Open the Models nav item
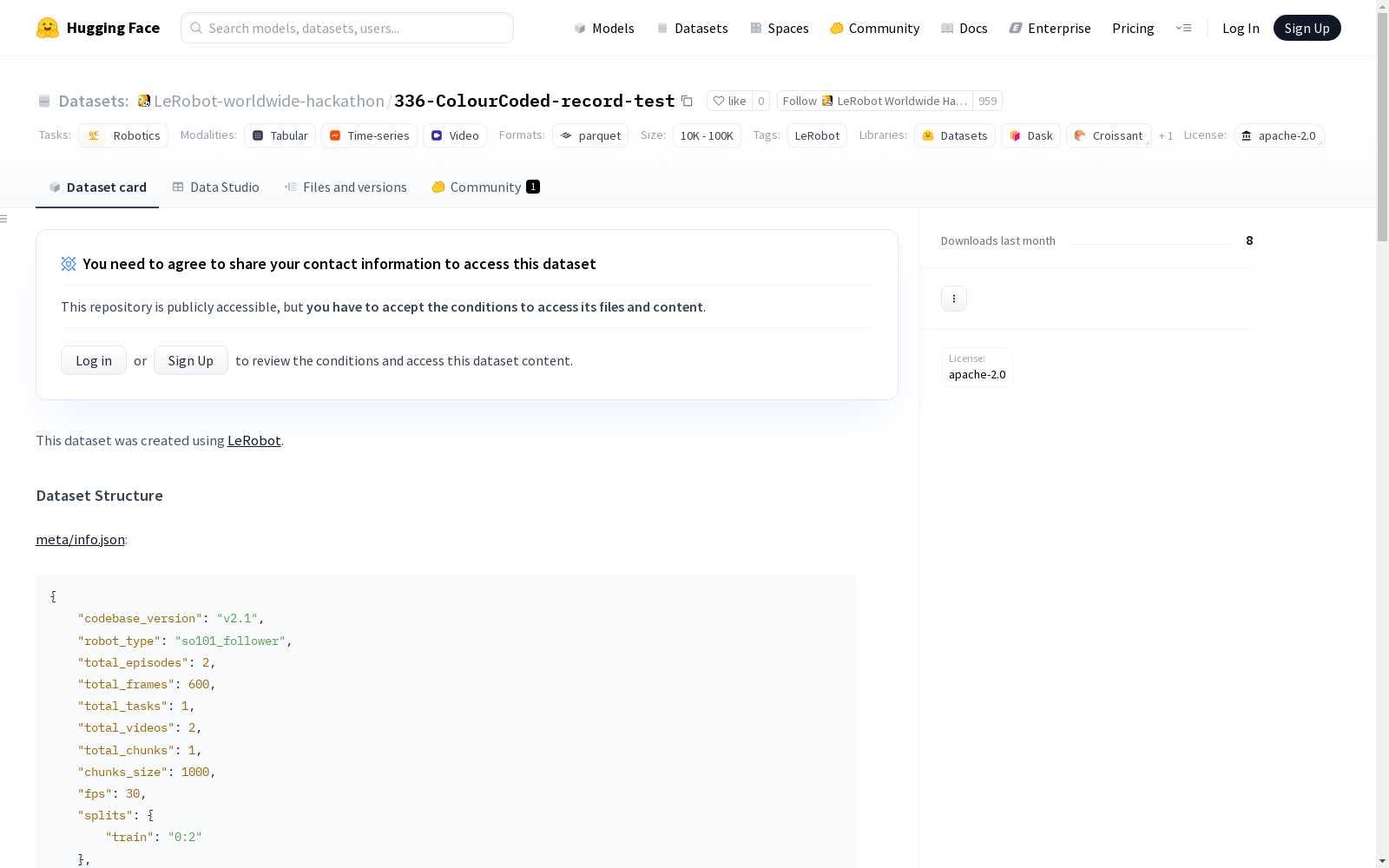 (x=604, y=28)
